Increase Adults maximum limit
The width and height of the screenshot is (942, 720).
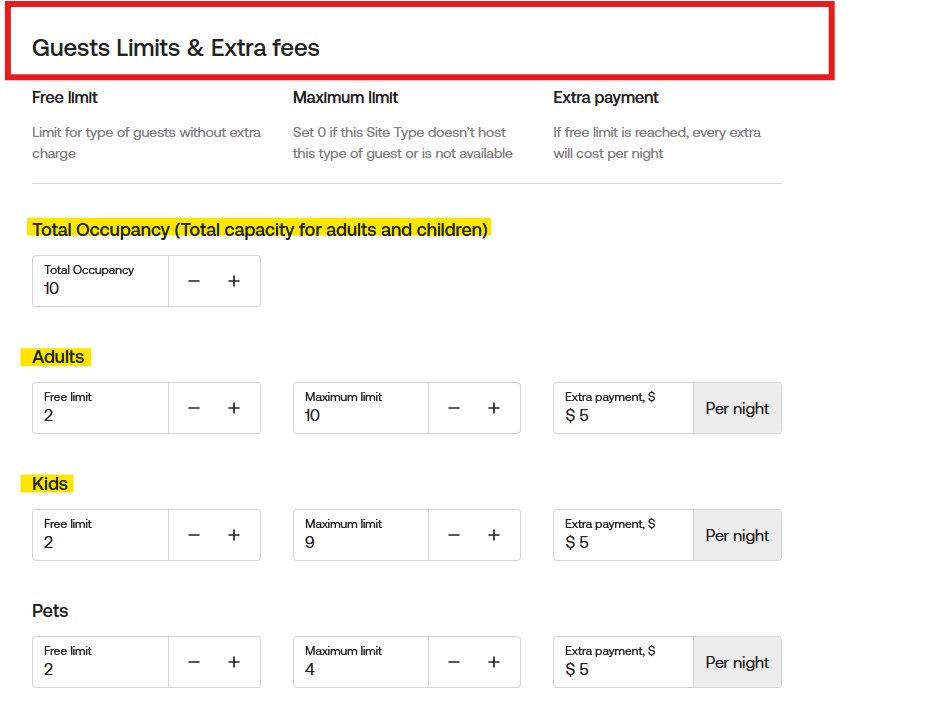[494, 408]
